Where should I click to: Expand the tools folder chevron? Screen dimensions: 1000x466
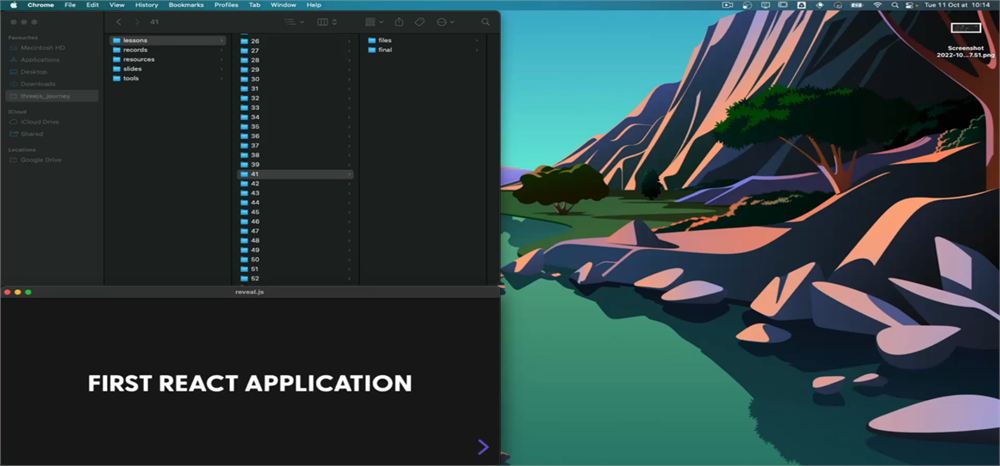(221, 78)
